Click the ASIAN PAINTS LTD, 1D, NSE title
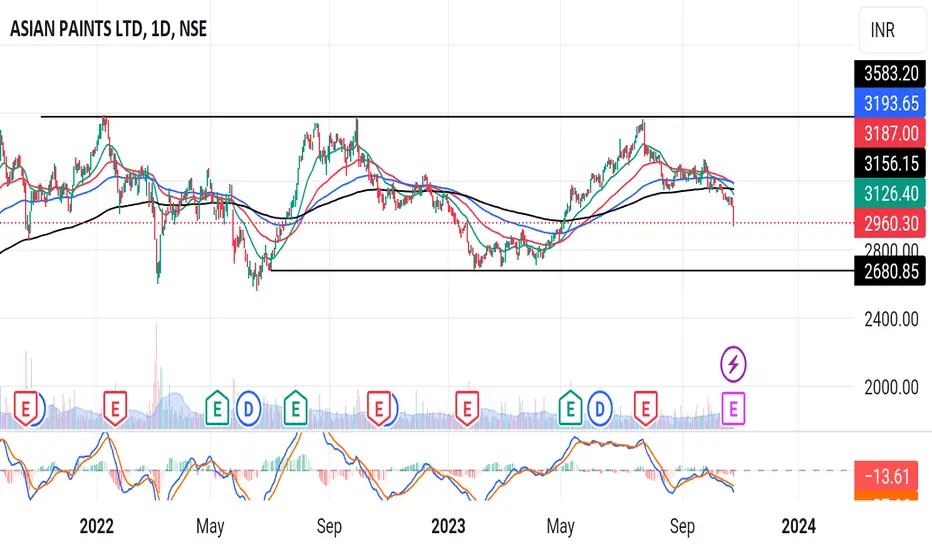 tap(109, 29)
